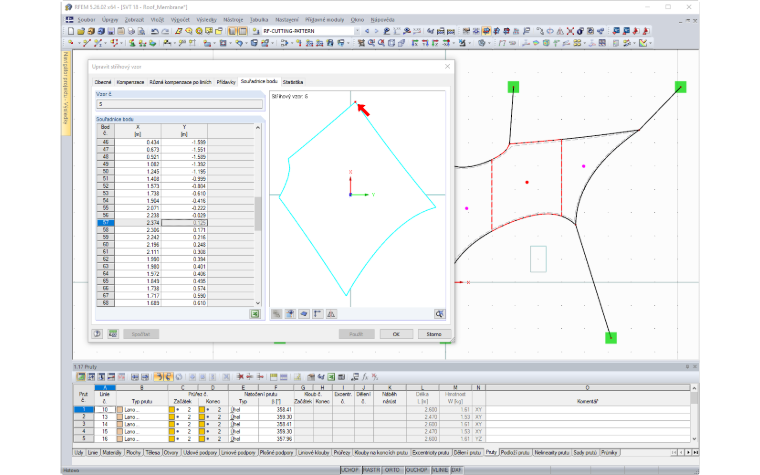Open dropdown arrow next to first node tool

pos(78,43)
